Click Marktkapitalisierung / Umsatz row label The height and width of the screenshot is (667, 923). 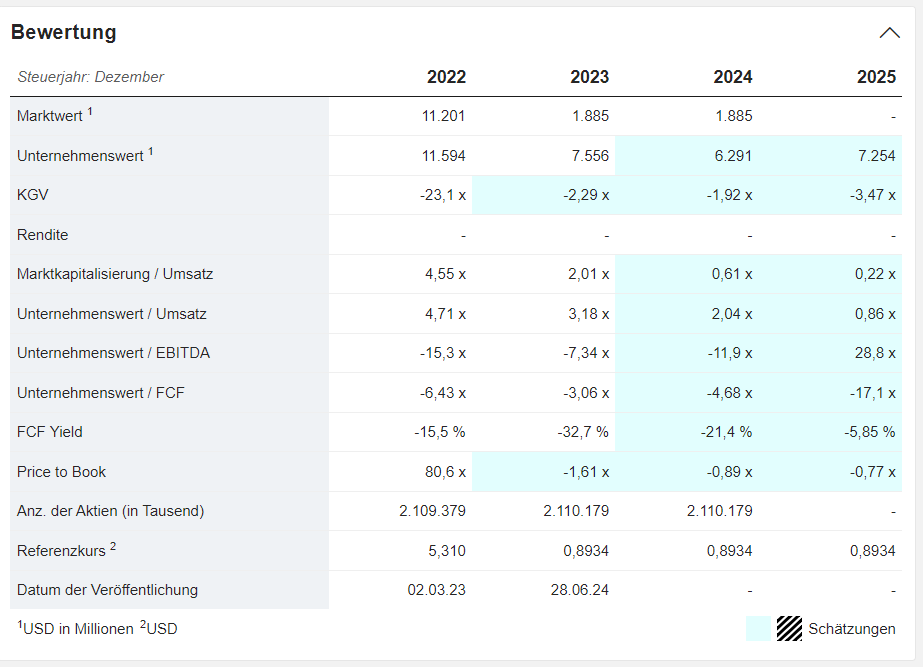coord(115,274)
